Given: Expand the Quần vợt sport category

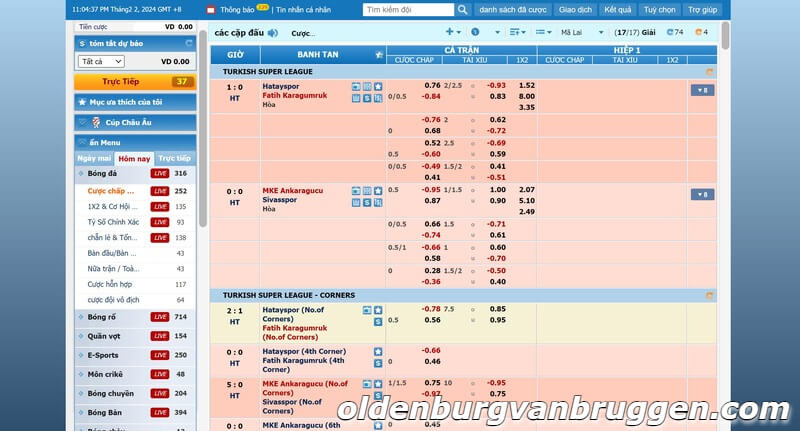Looking at the screenshot, I should (135, 336).
